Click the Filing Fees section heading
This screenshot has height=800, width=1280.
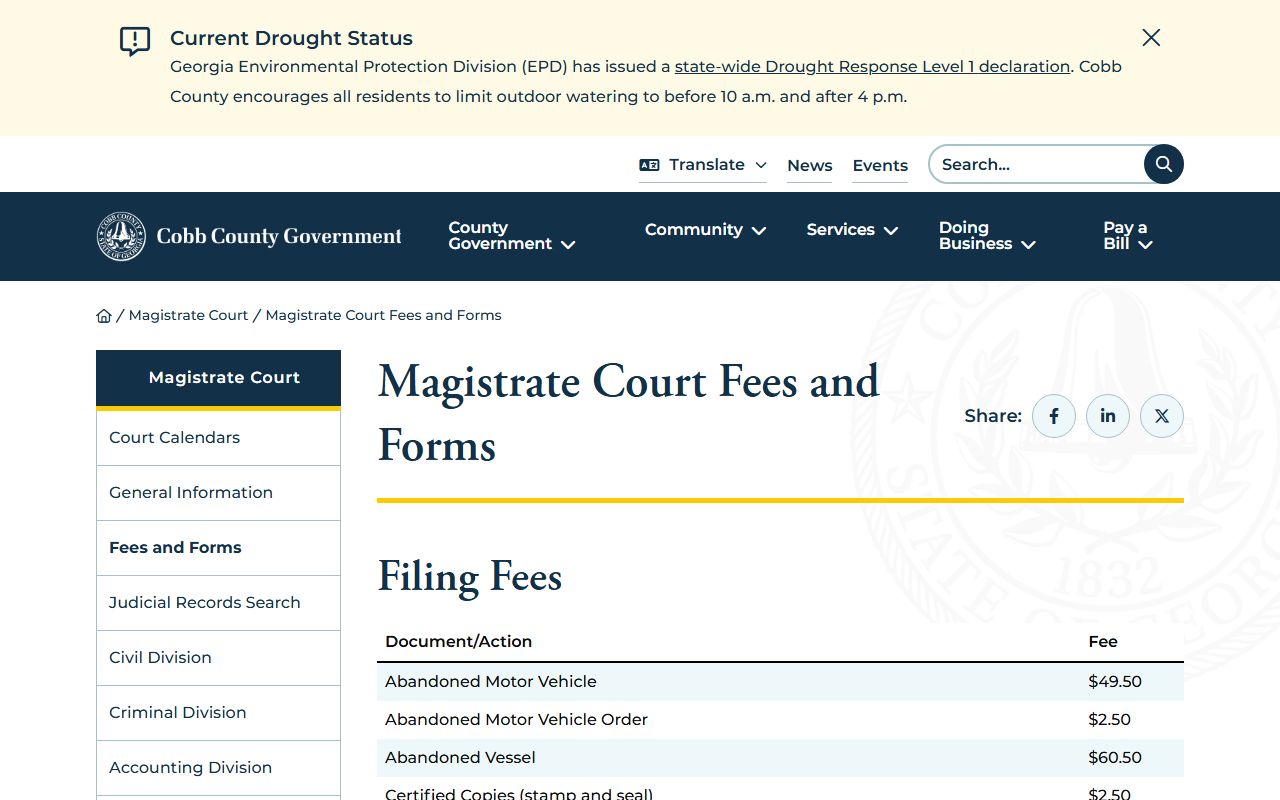pyautogui.click(x=470, y=578)
